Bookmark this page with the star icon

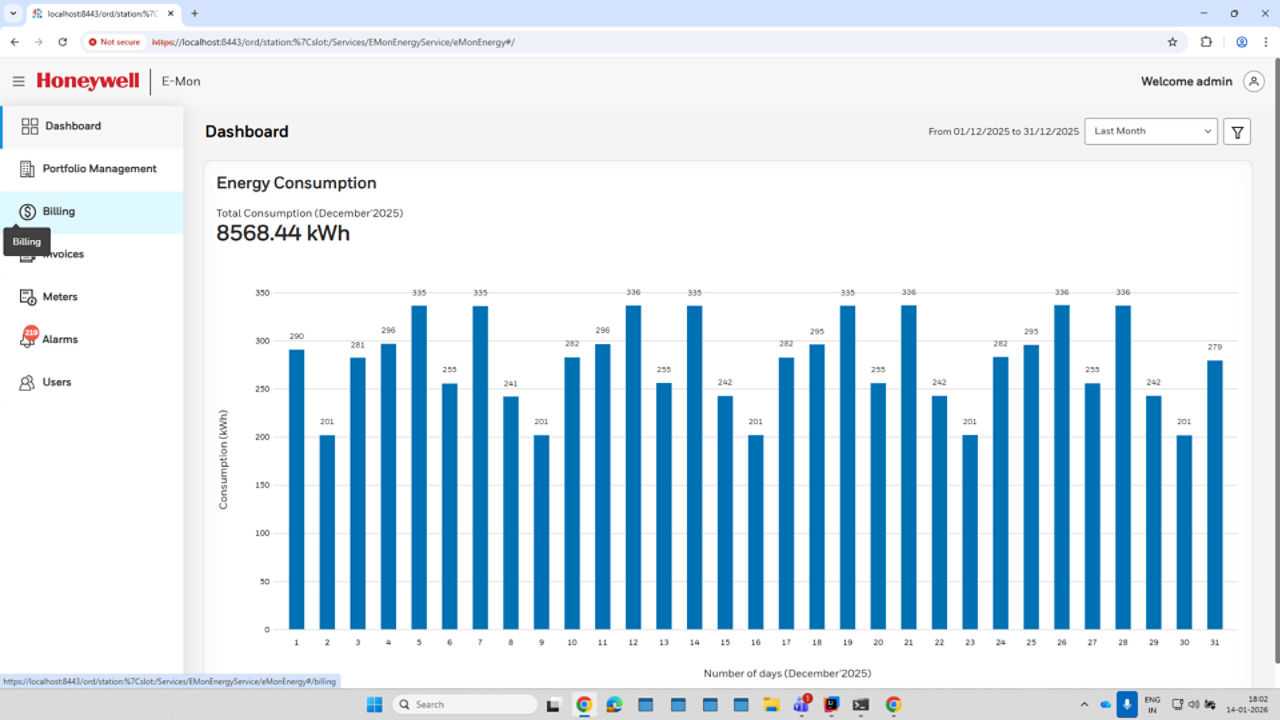(1173, 42)
